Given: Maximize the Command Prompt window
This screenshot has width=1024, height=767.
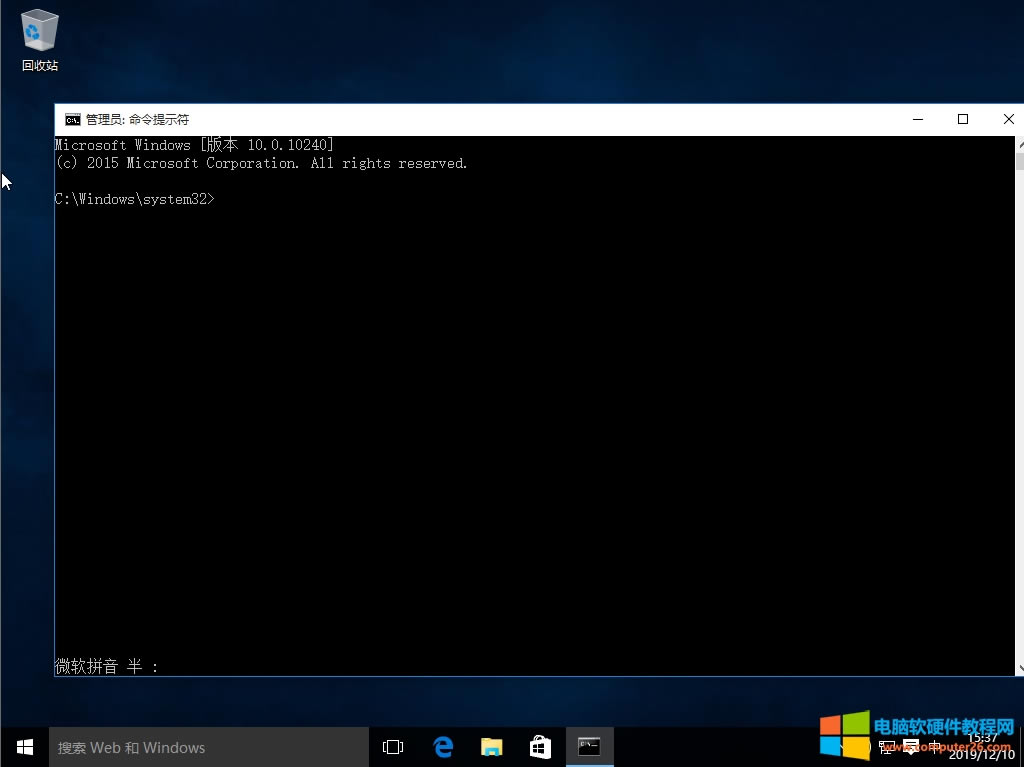Looking at the screenshot, I should pos(963,119).
